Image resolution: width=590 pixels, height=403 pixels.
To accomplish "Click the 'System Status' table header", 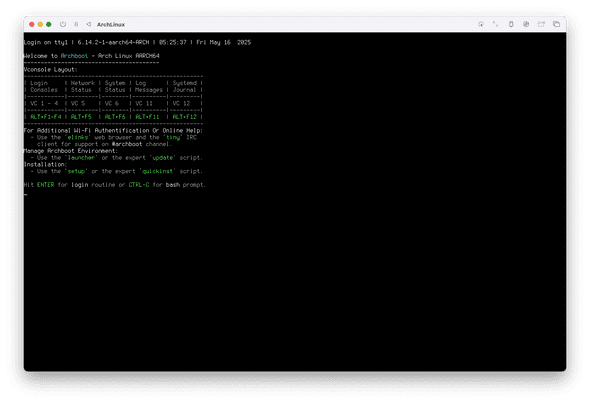I will [x=115, y=87].
